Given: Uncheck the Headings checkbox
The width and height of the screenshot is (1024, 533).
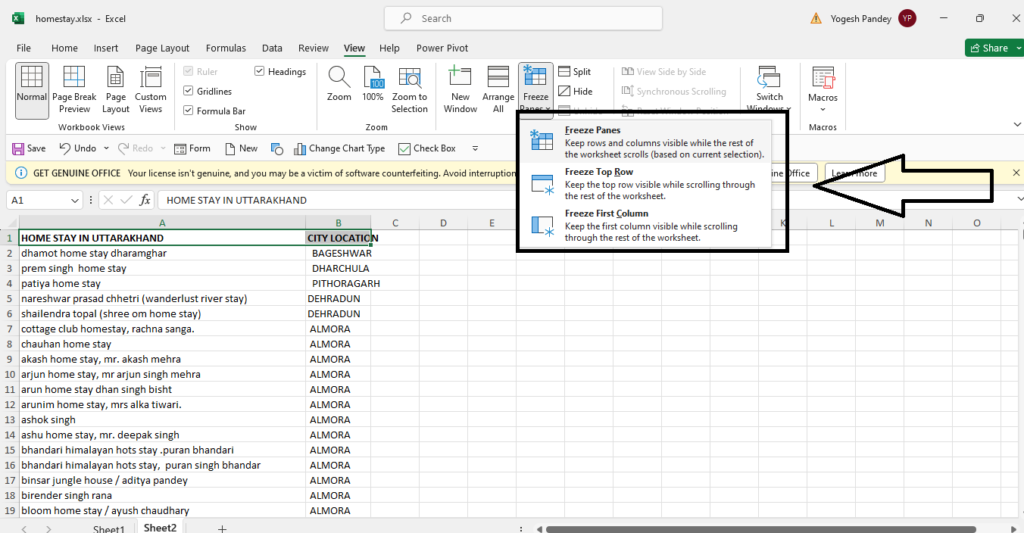Looking at the screenshot, I should 260,72.
